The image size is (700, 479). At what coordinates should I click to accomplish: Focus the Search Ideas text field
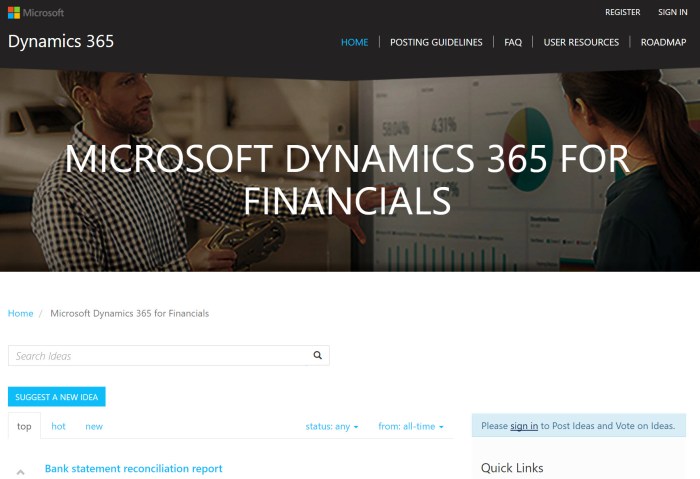coord(160,355)
